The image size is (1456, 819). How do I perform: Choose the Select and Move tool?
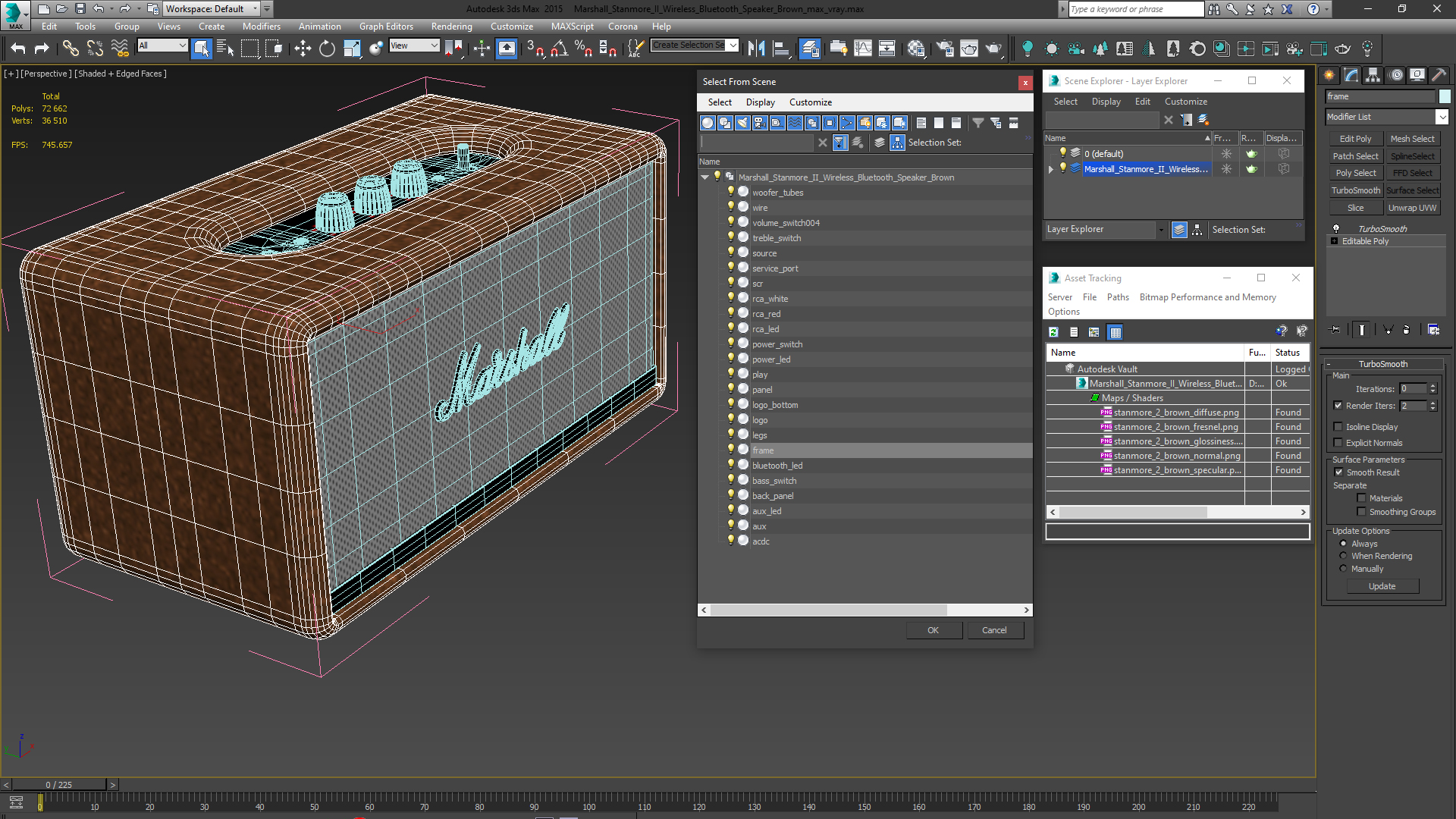tap(303, 49)
